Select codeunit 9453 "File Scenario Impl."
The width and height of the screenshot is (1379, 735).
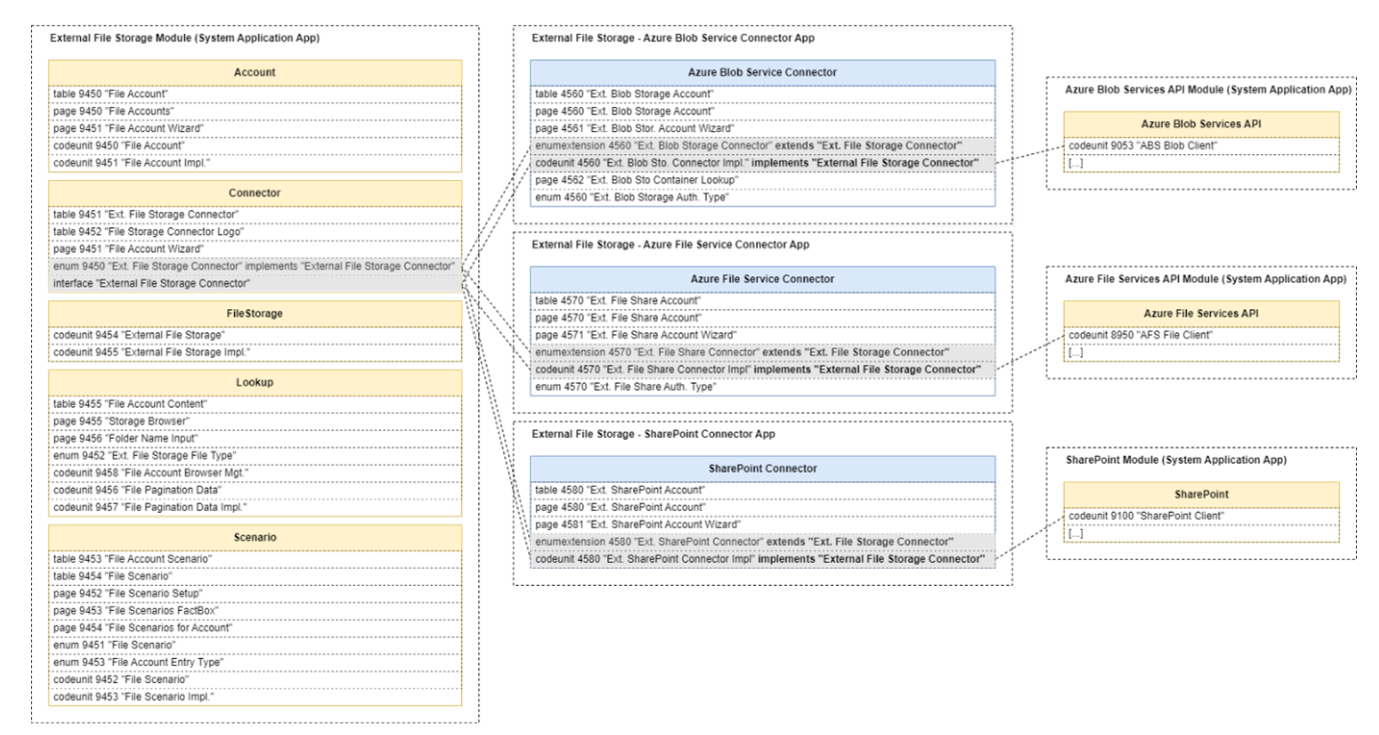(x=256, y=695)
